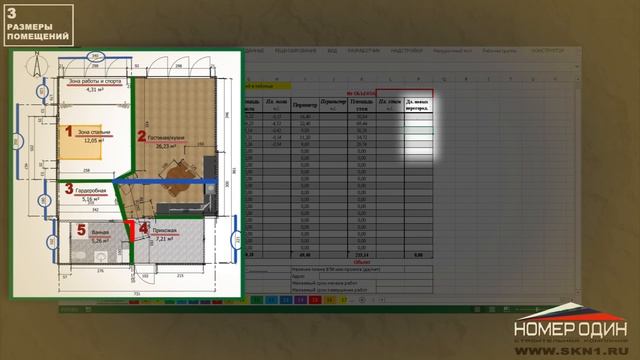
Task: Open the РАЗРАБОТЧИК ribbon tab
Action: point(363,51)
